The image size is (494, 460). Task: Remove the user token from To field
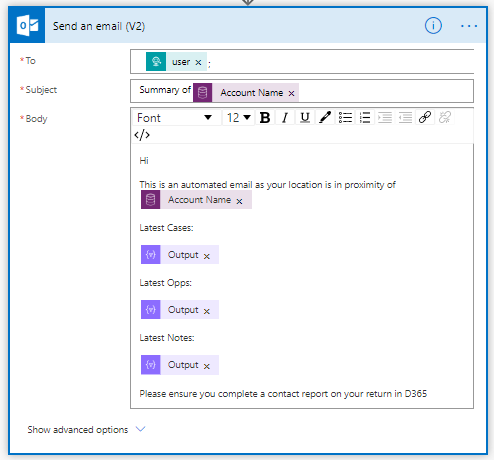(198, 62)
